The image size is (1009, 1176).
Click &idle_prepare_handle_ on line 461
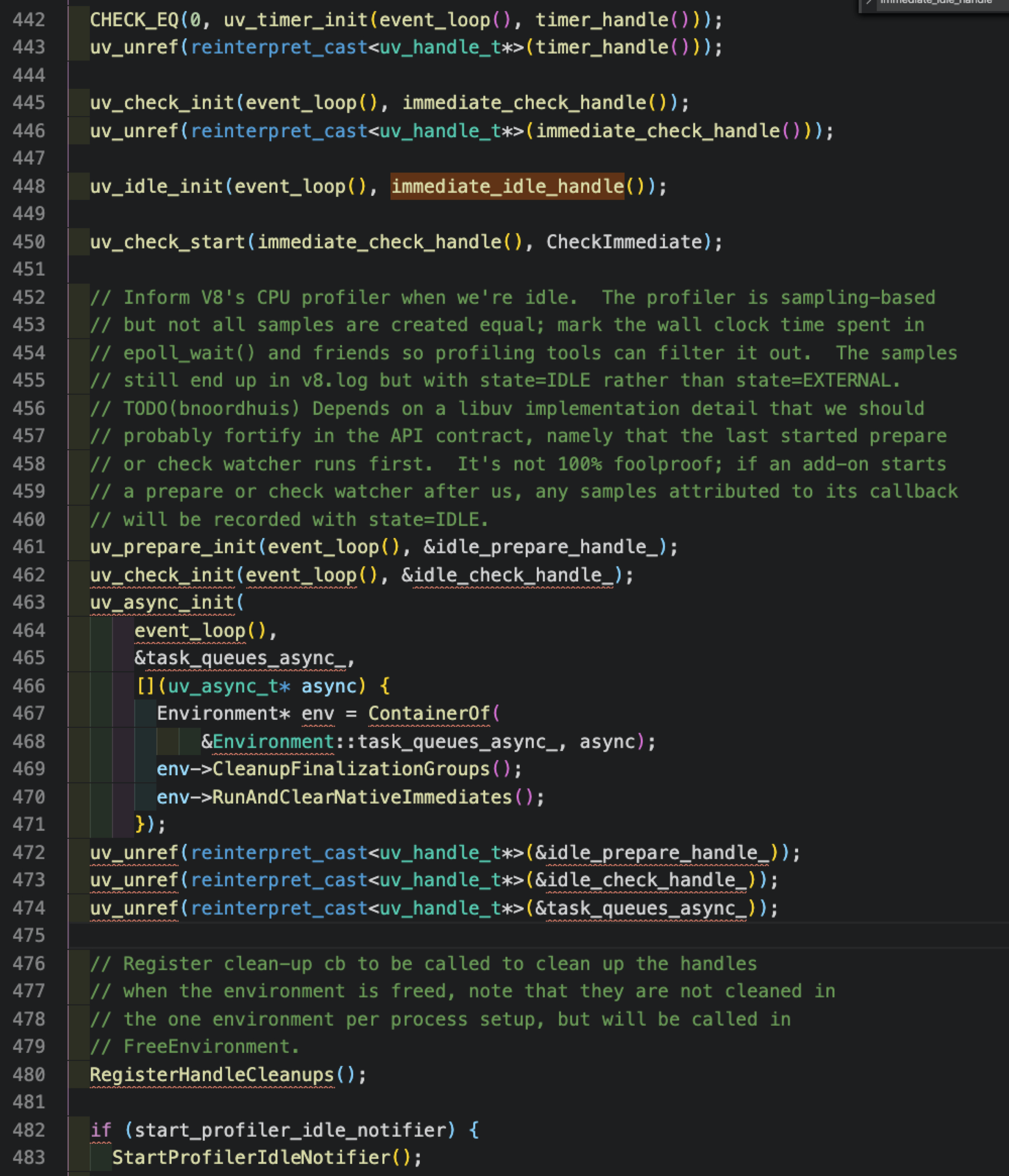(x=541, y=547)
